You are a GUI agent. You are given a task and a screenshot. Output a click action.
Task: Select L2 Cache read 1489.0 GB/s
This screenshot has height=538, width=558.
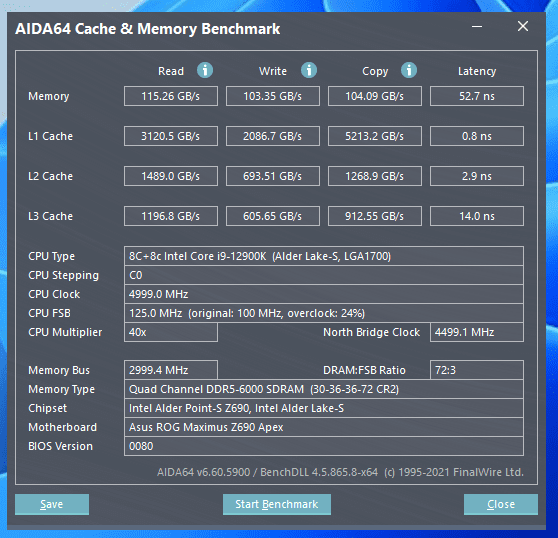click(x=171, y=176)
